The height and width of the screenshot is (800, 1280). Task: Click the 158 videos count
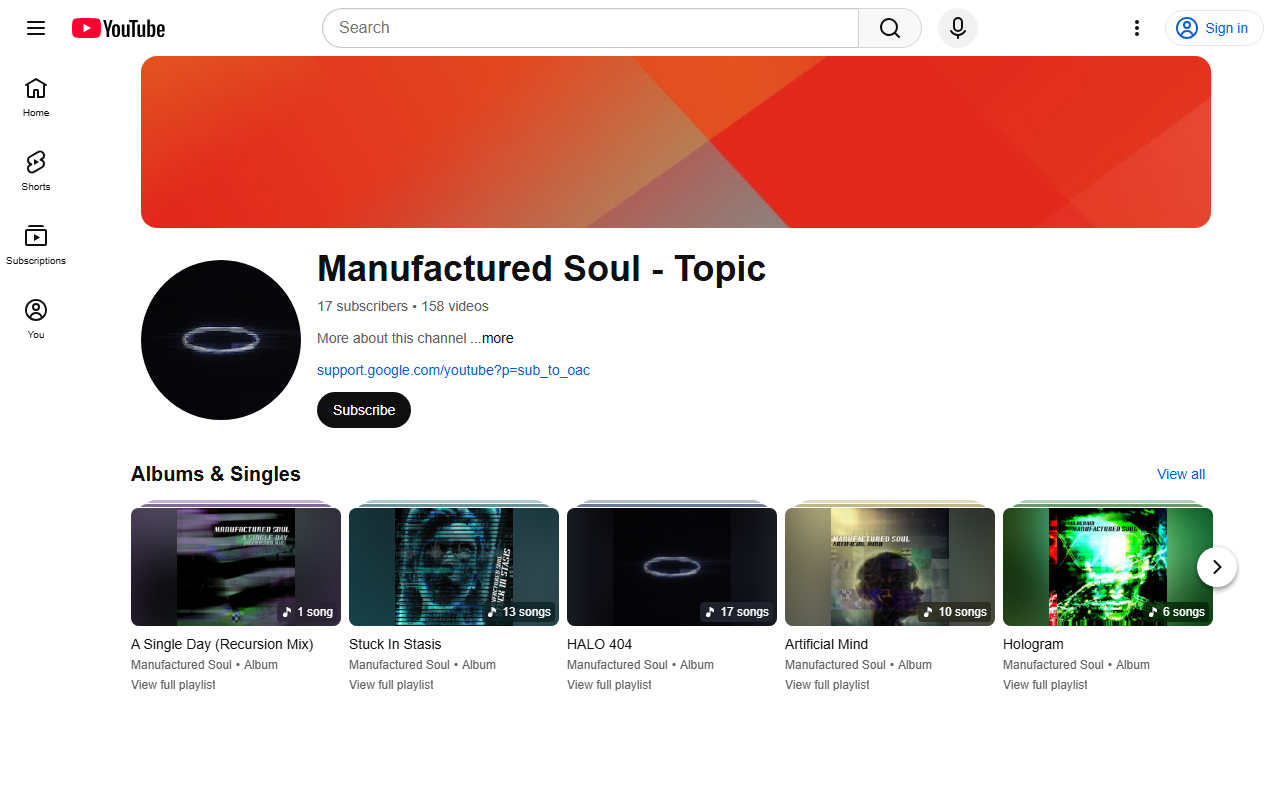(455, 306)
